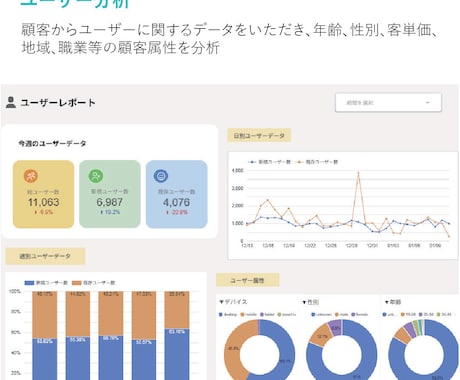The image size is (460, 380).
Task: Click the total users value 11,063
Action: pos(43,202)
